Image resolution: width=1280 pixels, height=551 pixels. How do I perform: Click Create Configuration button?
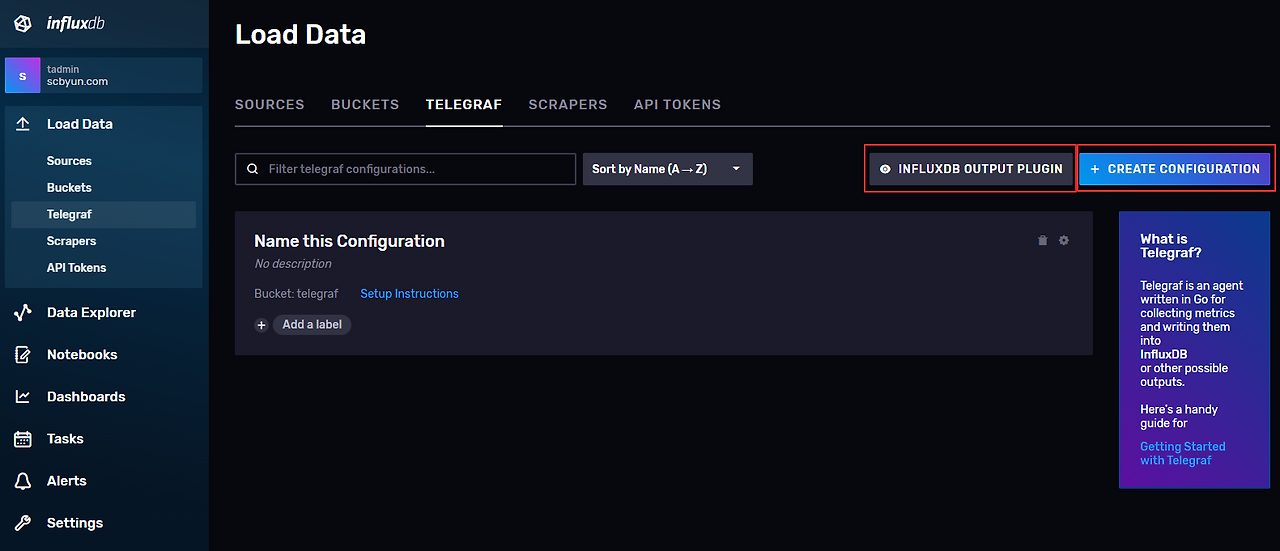[x=1175, y=169]
